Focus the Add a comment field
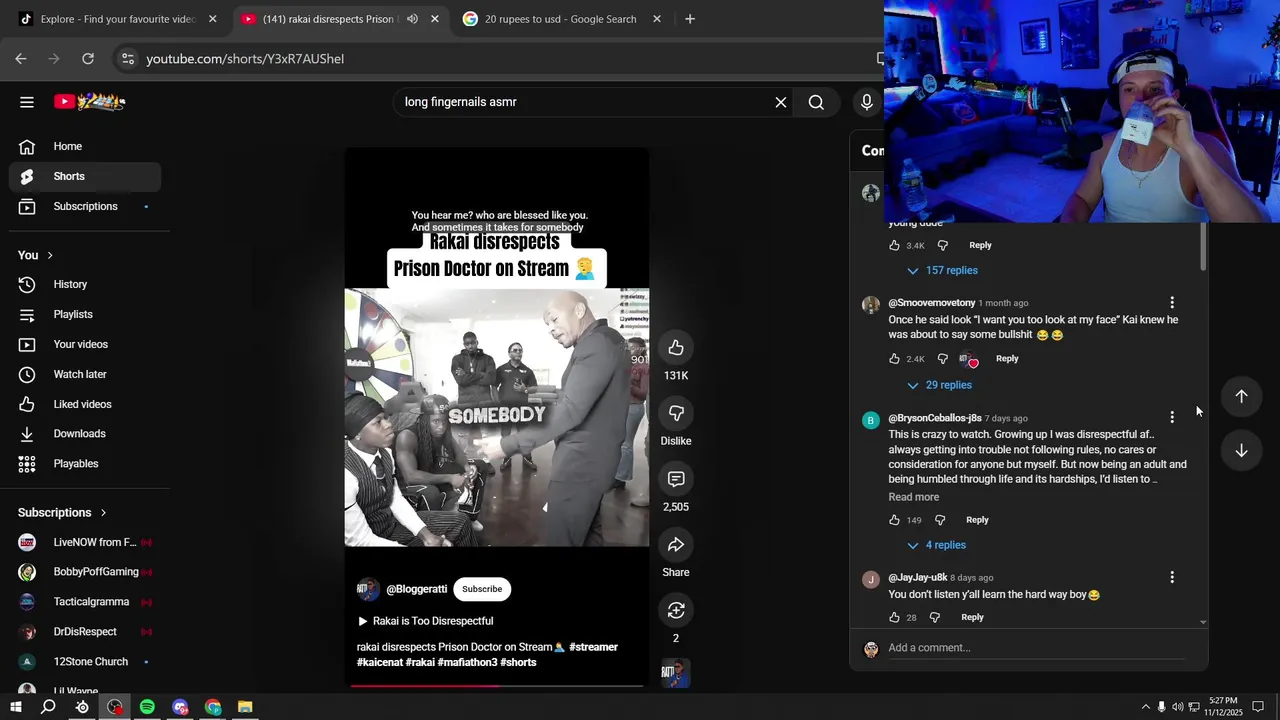This screenshot has height=720, width=1280. pyautogui.click(x=1035, y=648)
